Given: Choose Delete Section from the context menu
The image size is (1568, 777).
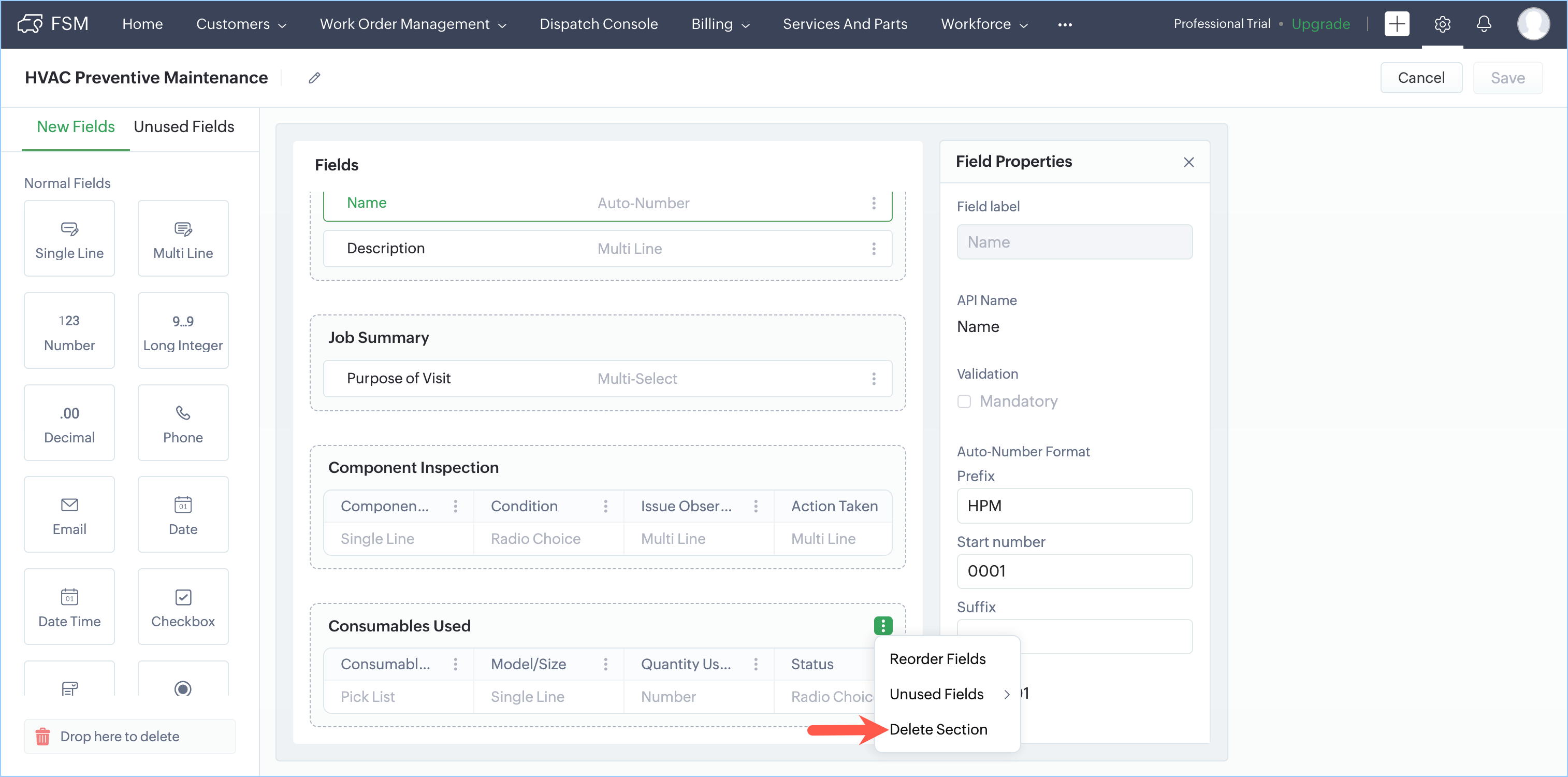Looking at the screenshot, I should (938, 729).
